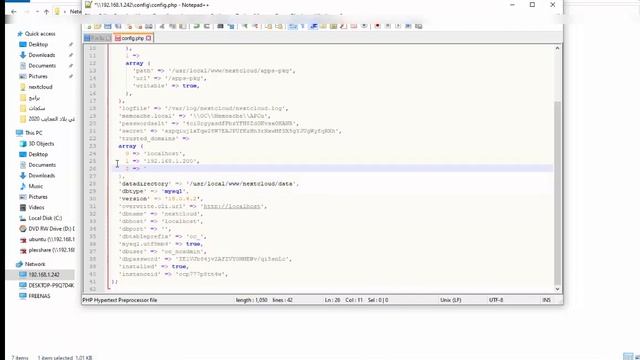This screenshot has height=360, width=640.
Task: Click the Redo toolbar icon
Action: click(x=207, y=26)
